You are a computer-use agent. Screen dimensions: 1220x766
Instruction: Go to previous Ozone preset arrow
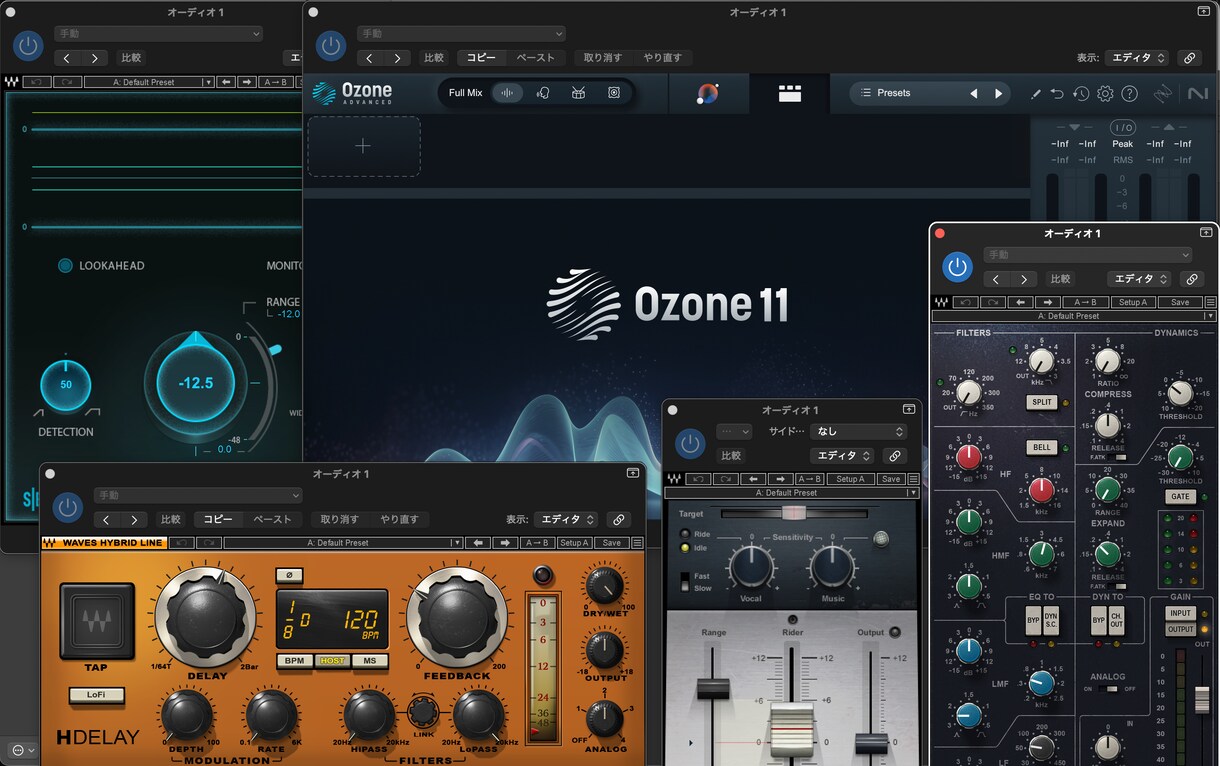coord(974,93)
